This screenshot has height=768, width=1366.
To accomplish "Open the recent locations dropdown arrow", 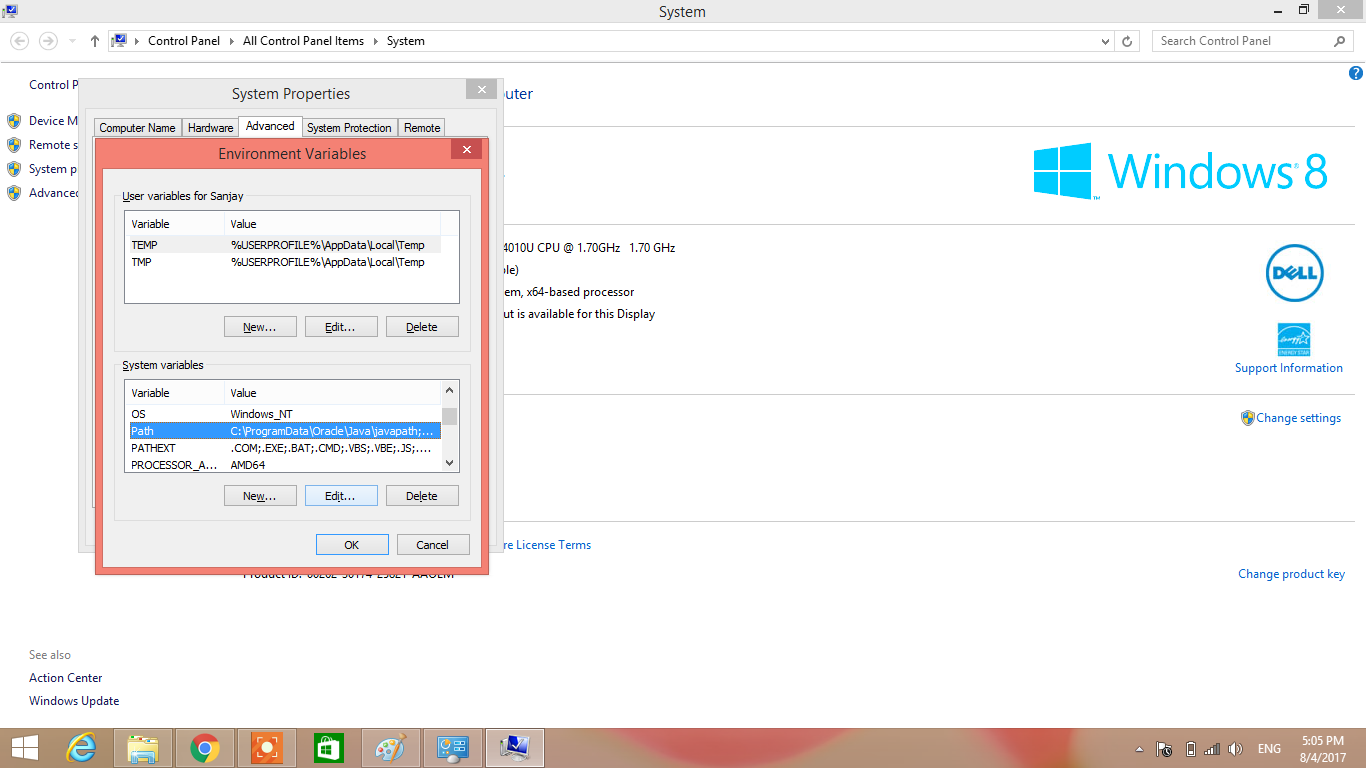I will point(72,41).
